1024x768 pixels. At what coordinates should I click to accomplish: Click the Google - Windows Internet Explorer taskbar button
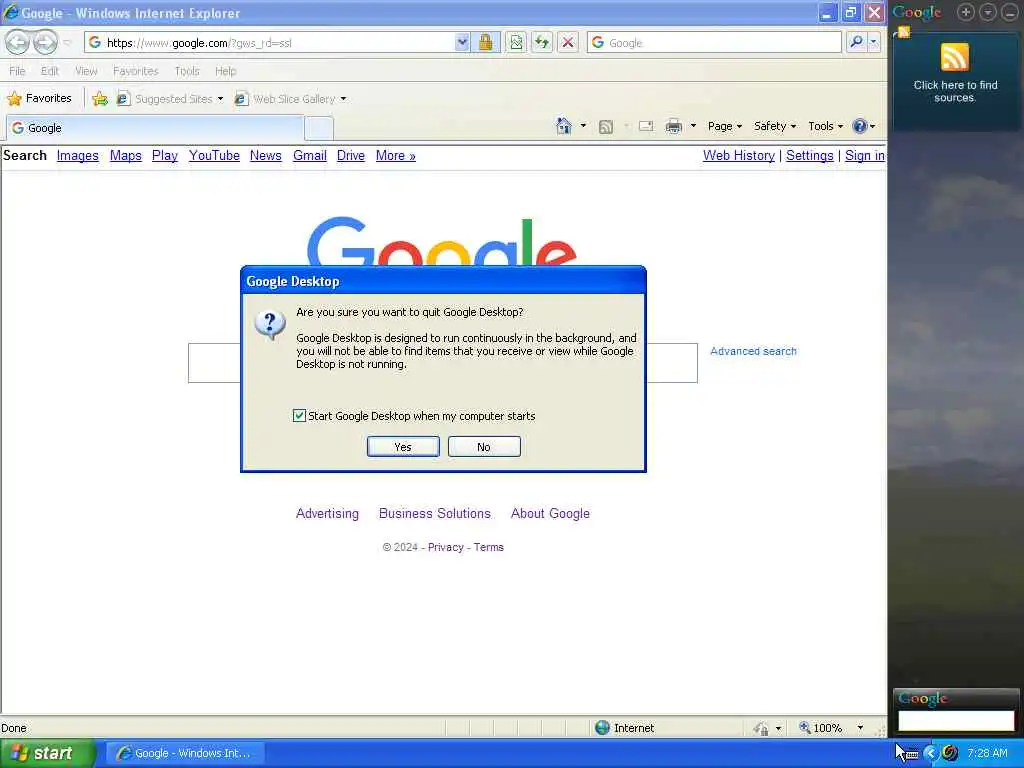coord(184,753)
